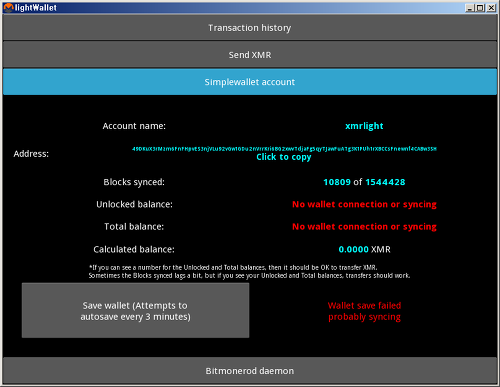Screen dimensions: 500x387
Task: Click the lightWallet title bar icon
Action: click(8, 7)
